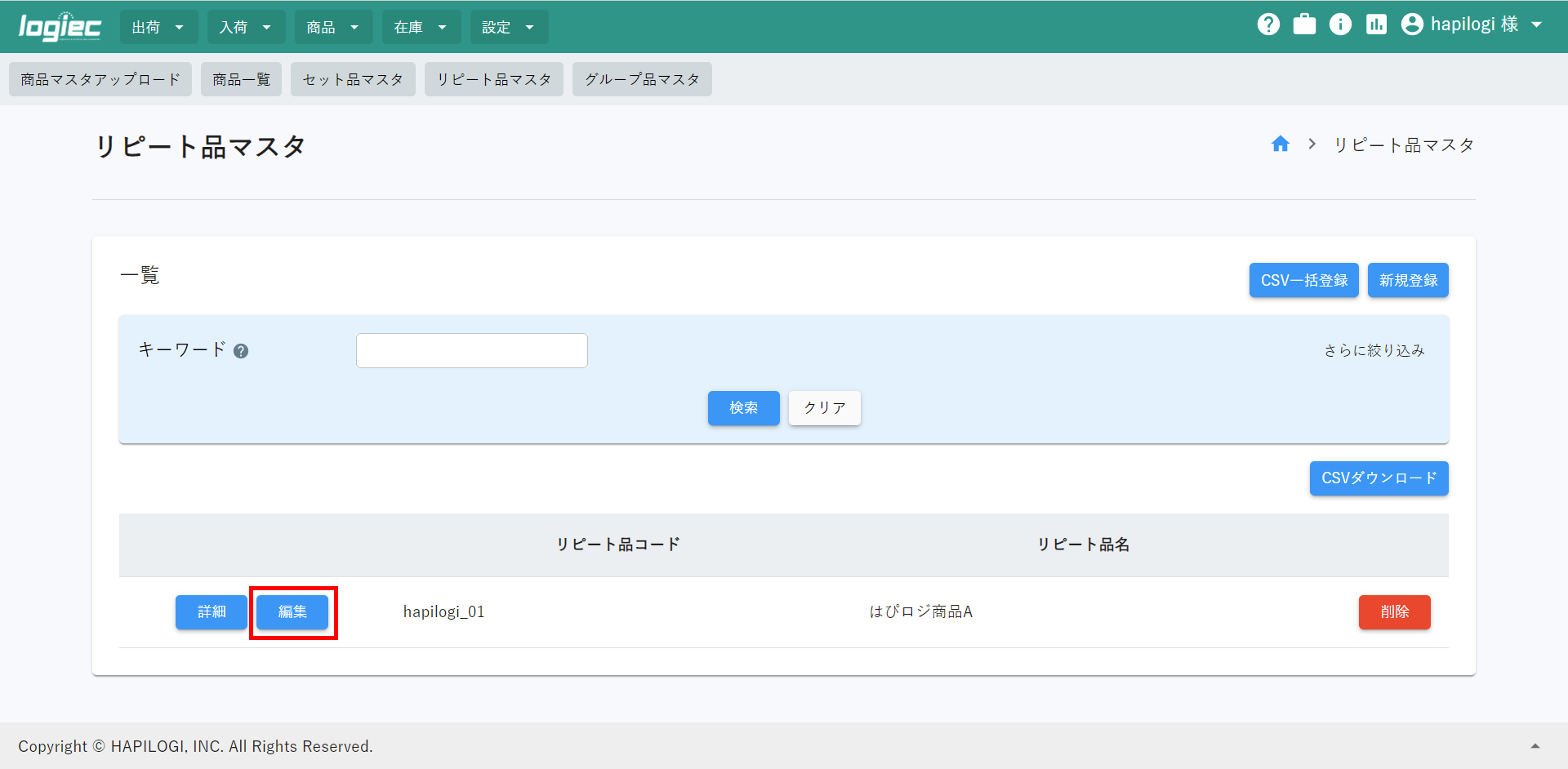Expand the 設定 dropdown menu
The height and width of the screenshot is (769, 1568).
tap(509, 27)
